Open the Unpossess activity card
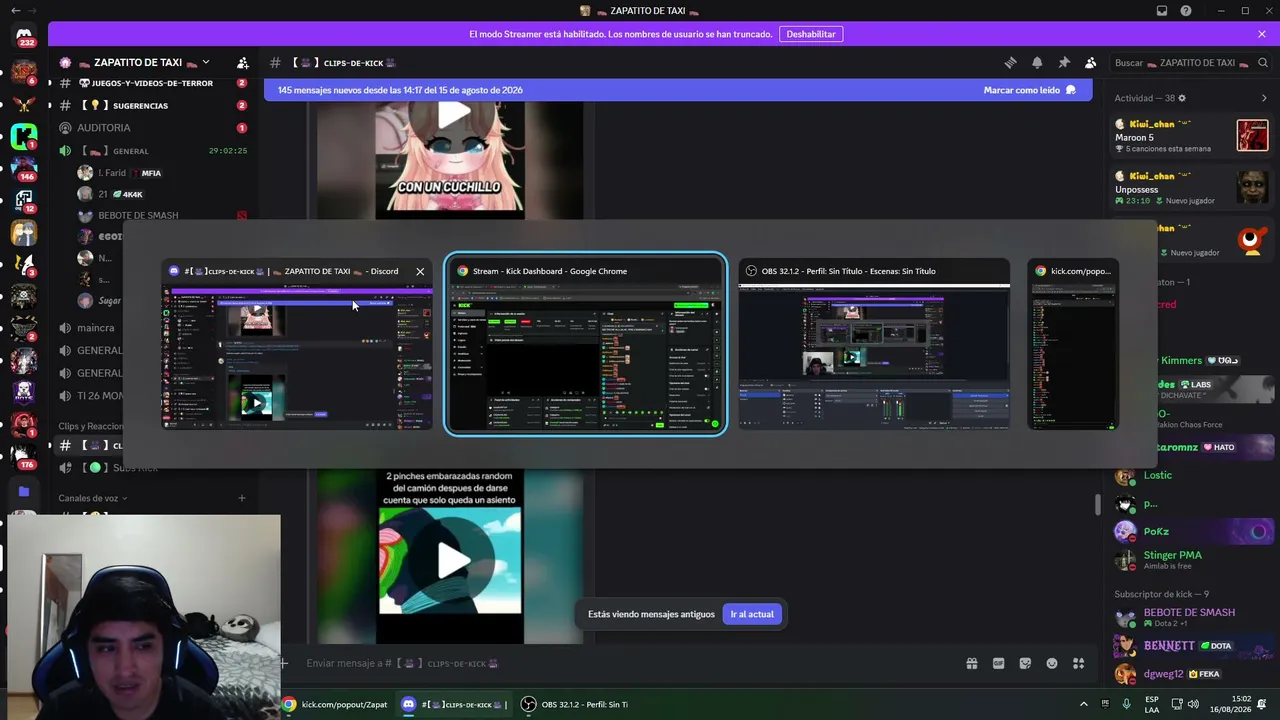 (1191, 187)
